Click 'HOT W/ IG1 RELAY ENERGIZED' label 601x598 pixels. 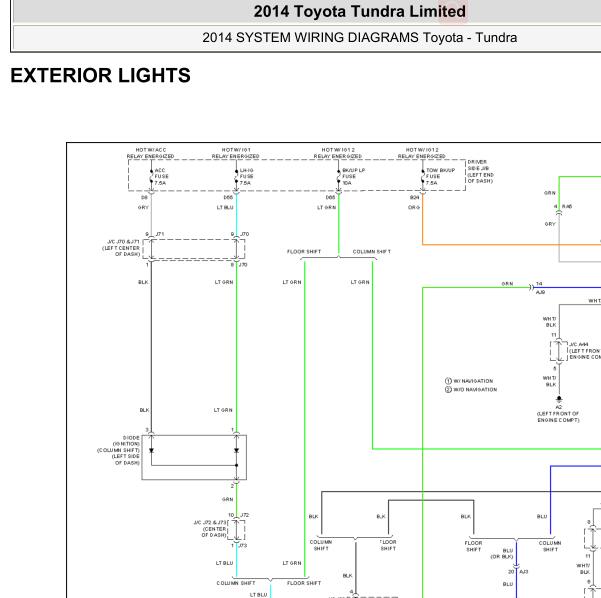[x=235, y=153]
